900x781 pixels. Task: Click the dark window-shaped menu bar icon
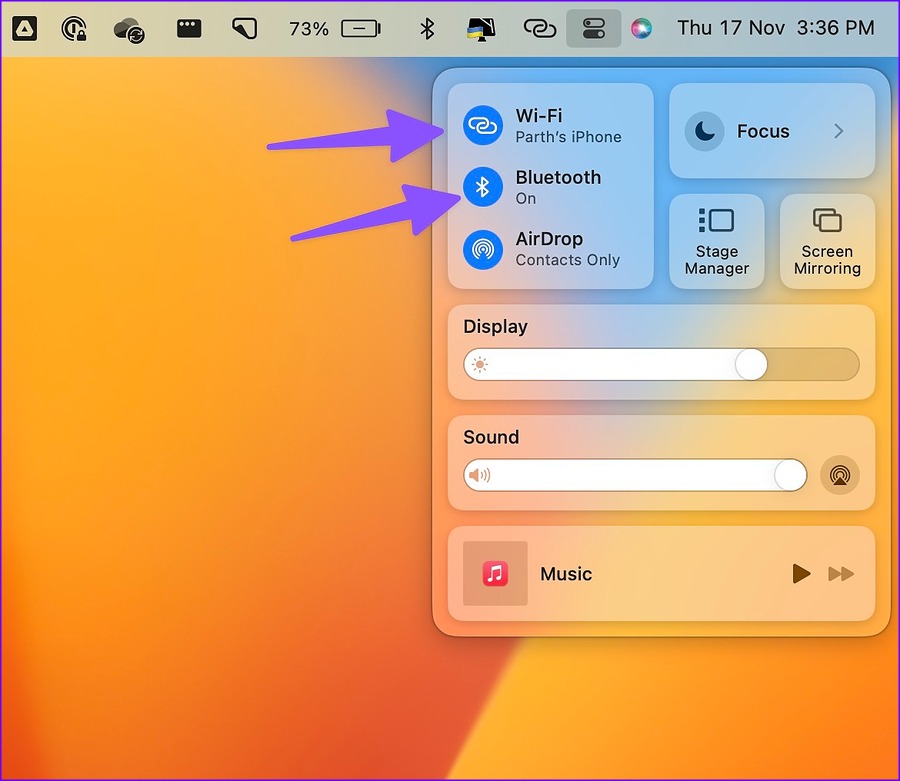coord(189,28)
